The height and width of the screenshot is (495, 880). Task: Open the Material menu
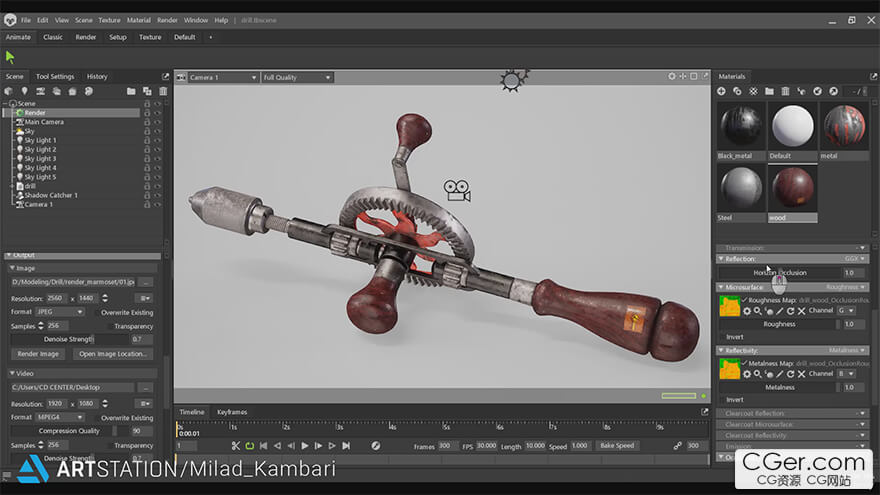139,20
